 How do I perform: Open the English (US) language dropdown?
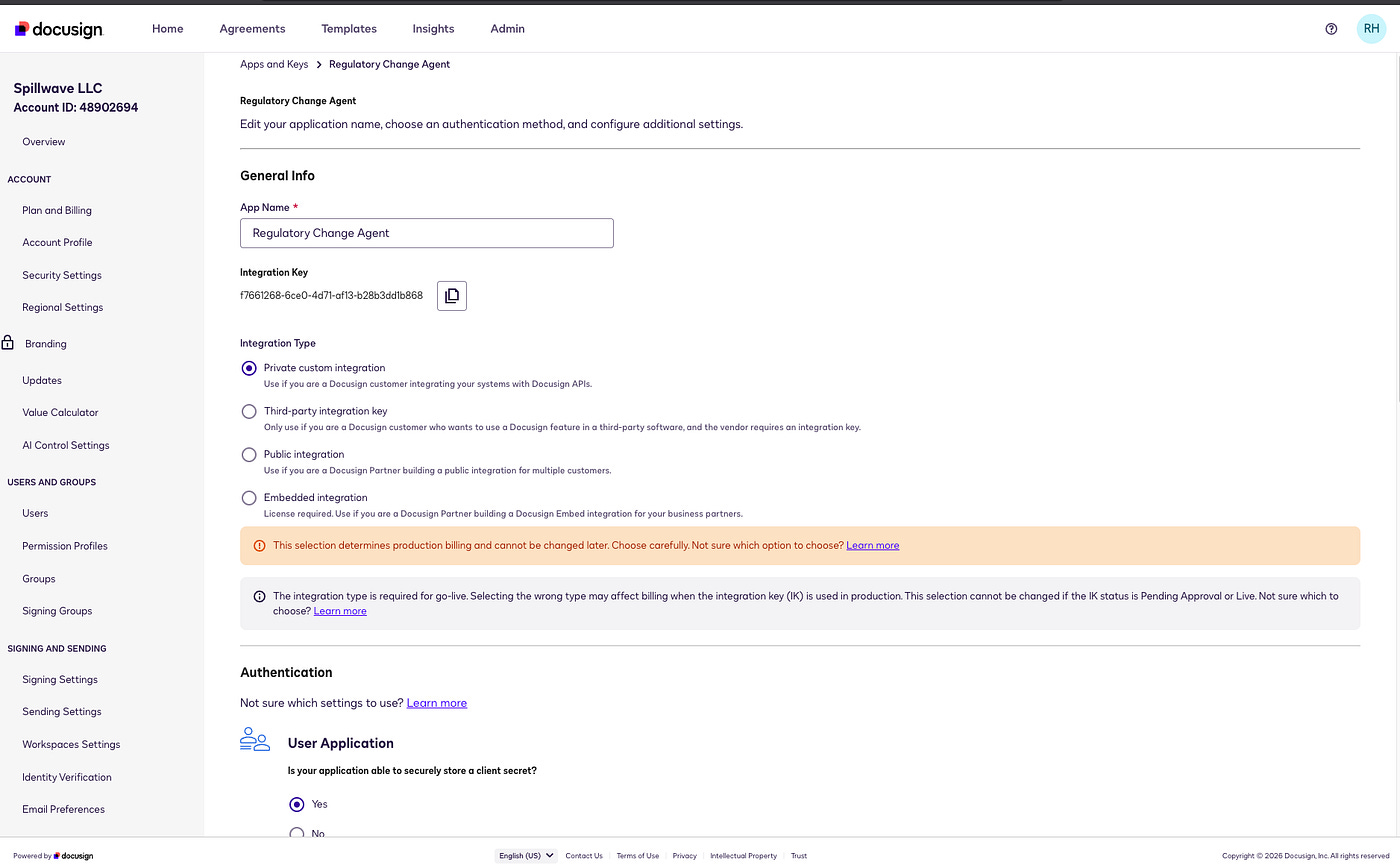[x=527, y=856]
